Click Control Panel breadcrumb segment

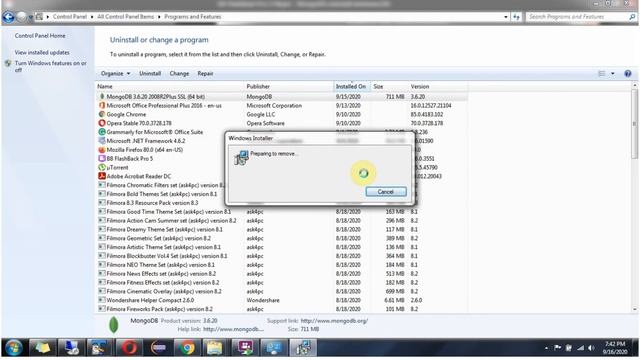[x=70, y=17]
